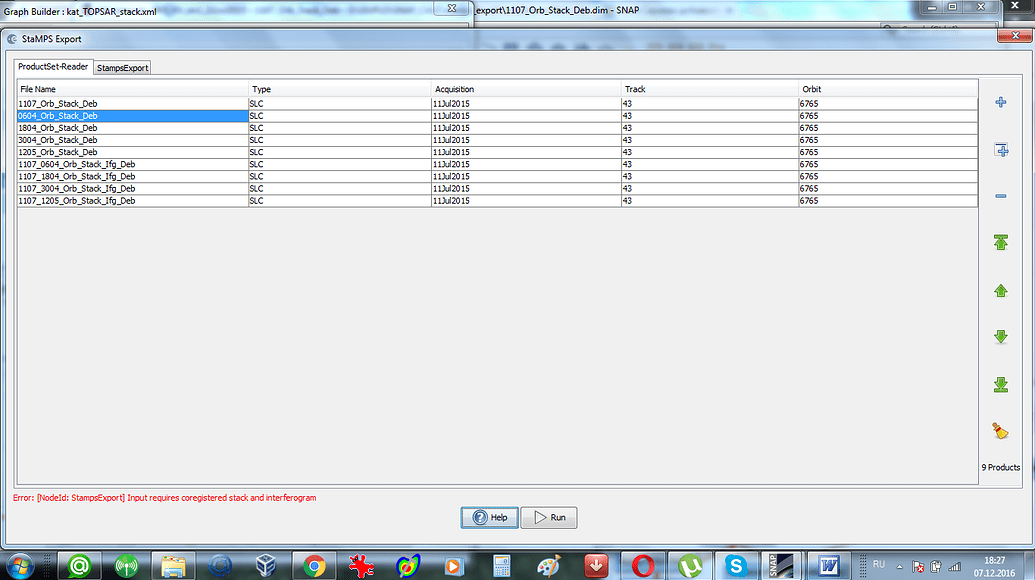Open media player from taskbar
Screen dimensions: 1035x580
point(454,566)
